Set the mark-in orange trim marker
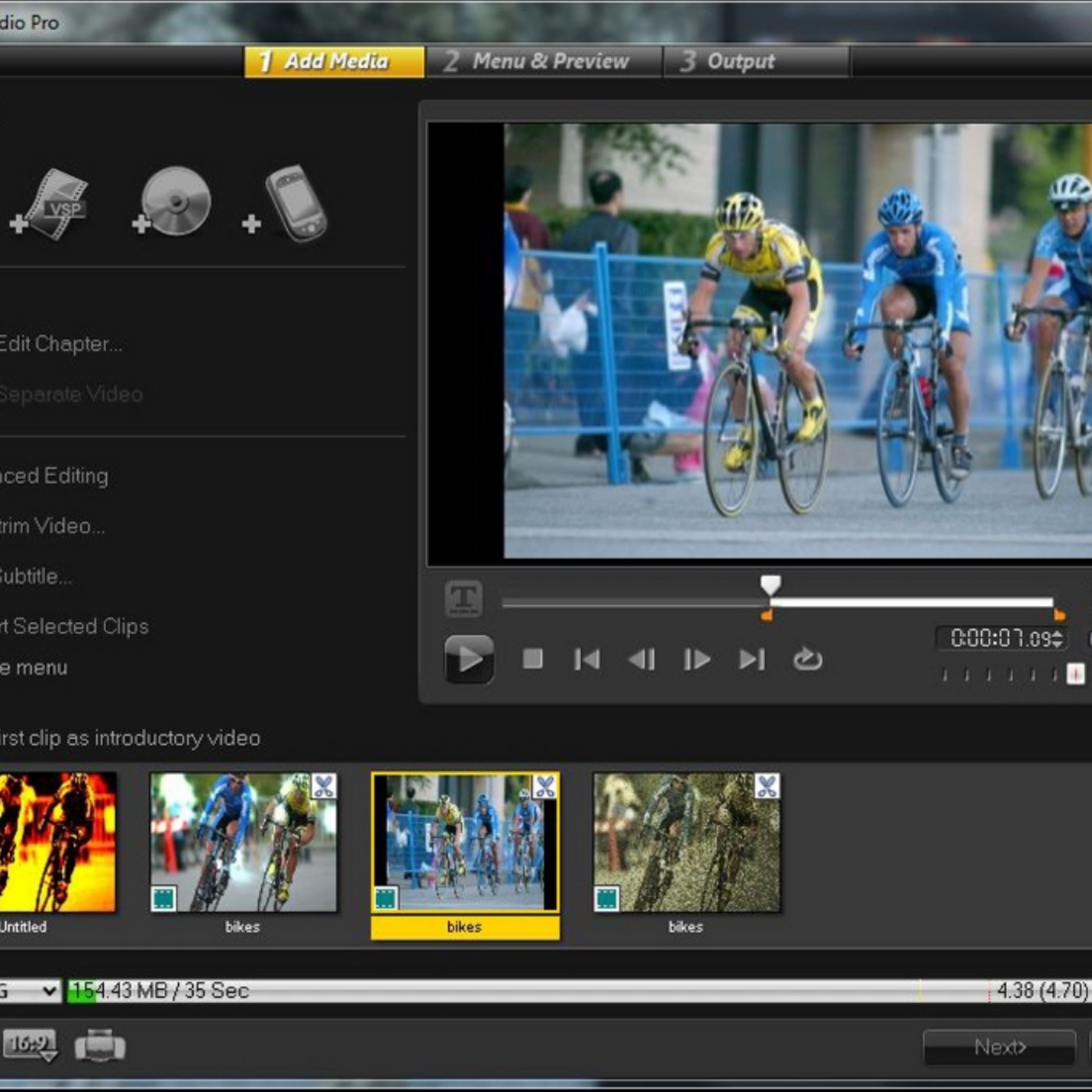Image resolution: width=1092 pixels, height=1092 pixels. (x=767, y=615)
